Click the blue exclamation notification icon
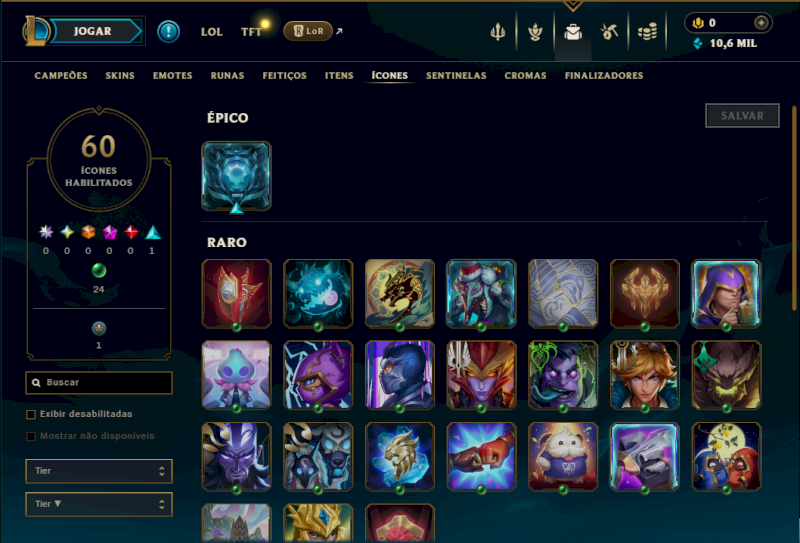 (168, 32)
